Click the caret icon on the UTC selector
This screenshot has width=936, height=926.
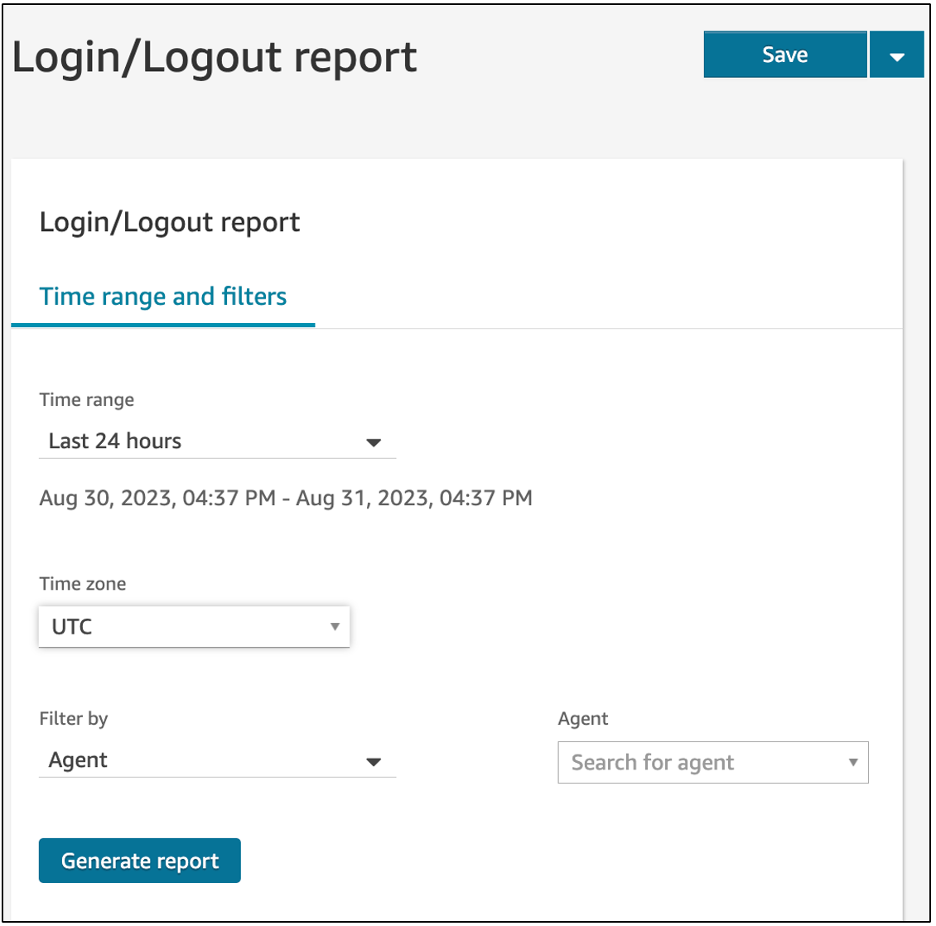[335, 626]
